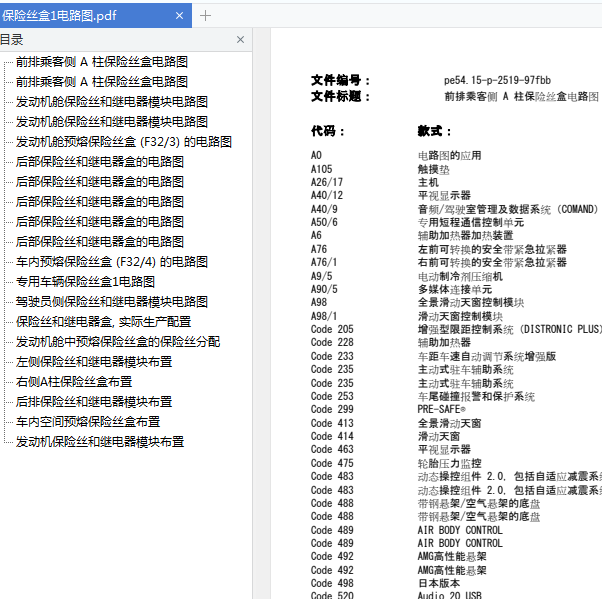Navigate to 左侧保险丝和继电器模块布置
Screen dimensions: 602x599
pyautogui.click(x=94, y=362)
